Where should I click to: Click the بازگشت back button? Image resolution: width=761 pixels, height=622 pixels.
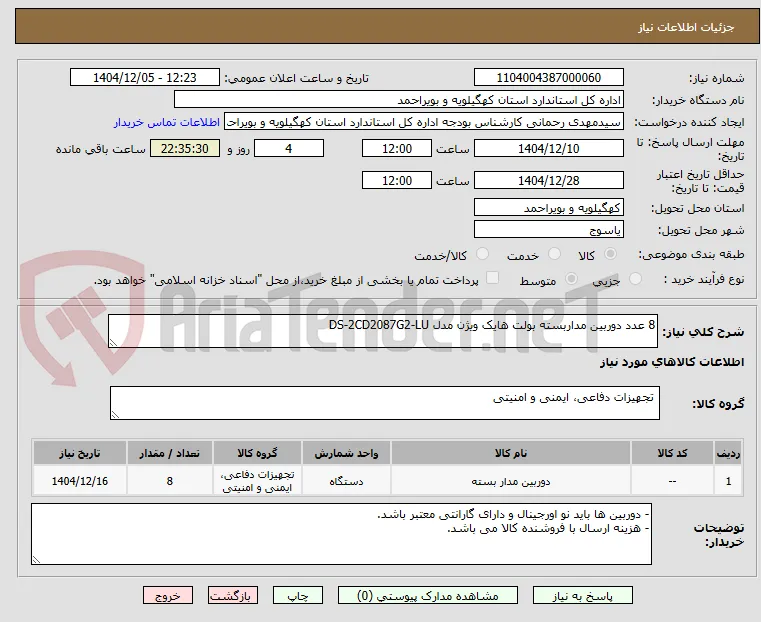tap(233, 596)
